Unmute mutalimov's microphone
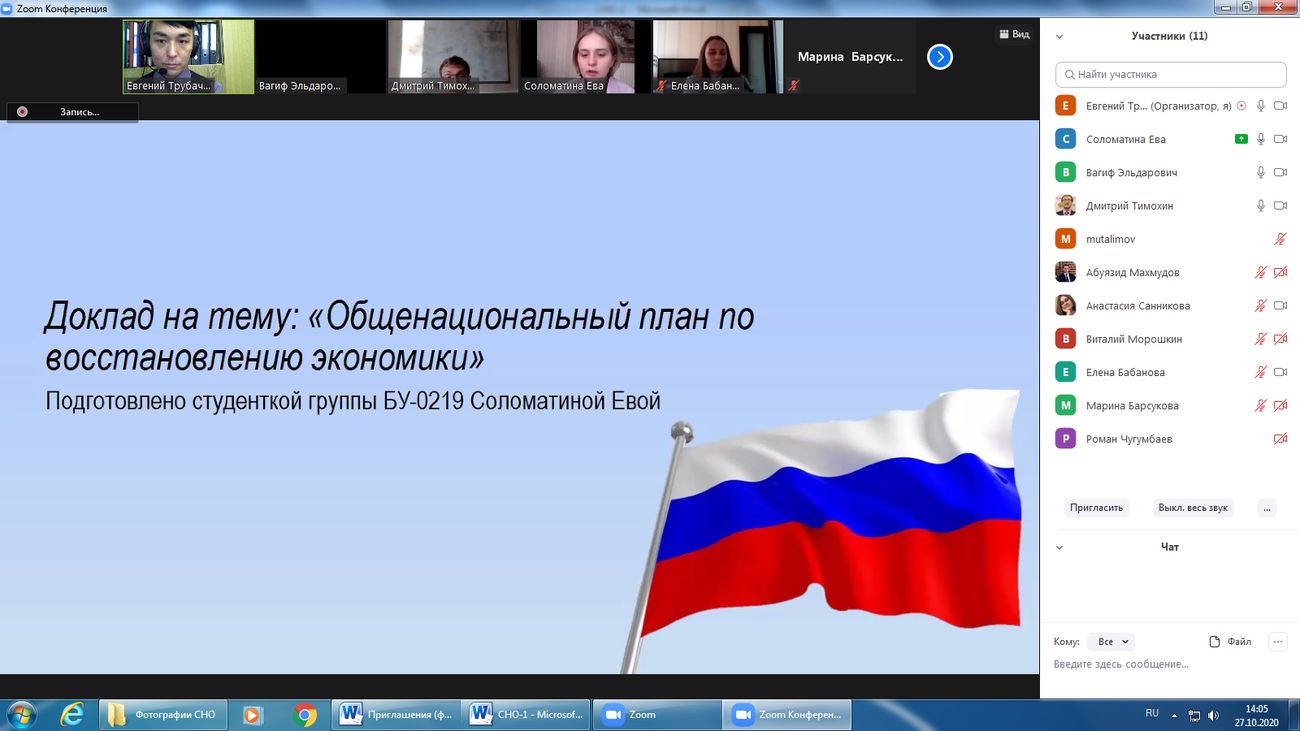The height and width of the screenshot is (731, 1300). pos(1280,239)
